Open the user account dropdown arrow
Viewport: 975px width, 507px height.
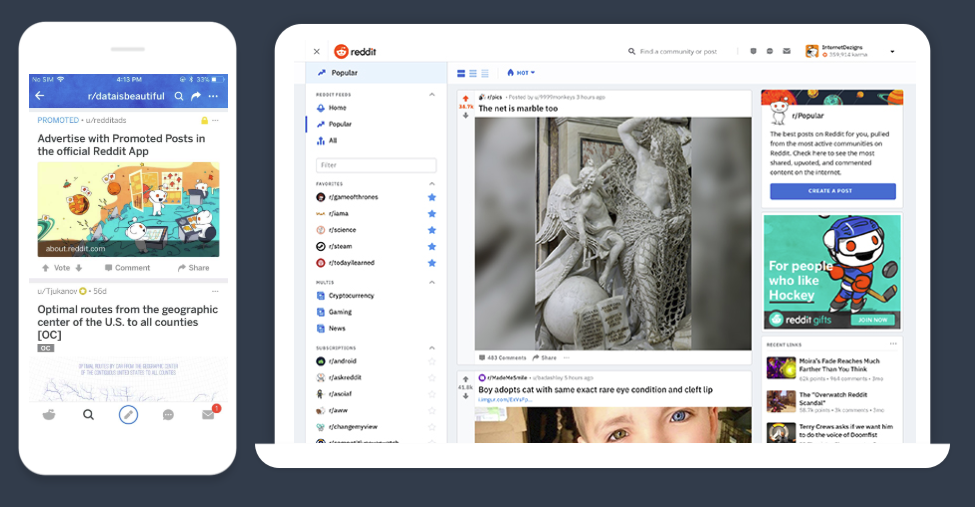(x=892, y=52)
